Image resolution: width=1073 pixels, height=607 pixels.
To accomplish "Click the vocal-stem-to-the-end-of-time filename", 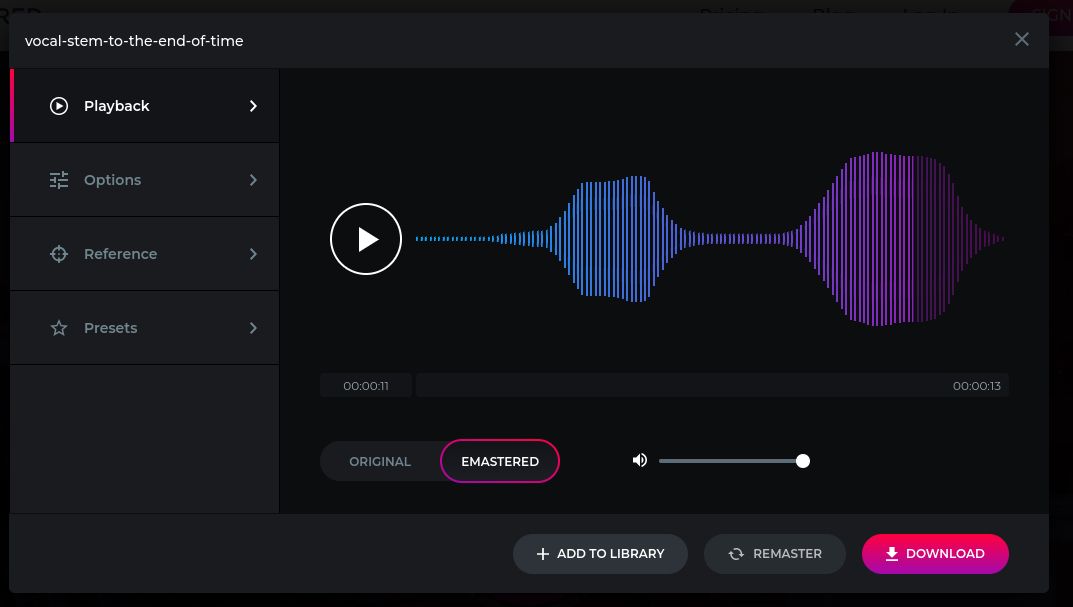I will (134, 41).
